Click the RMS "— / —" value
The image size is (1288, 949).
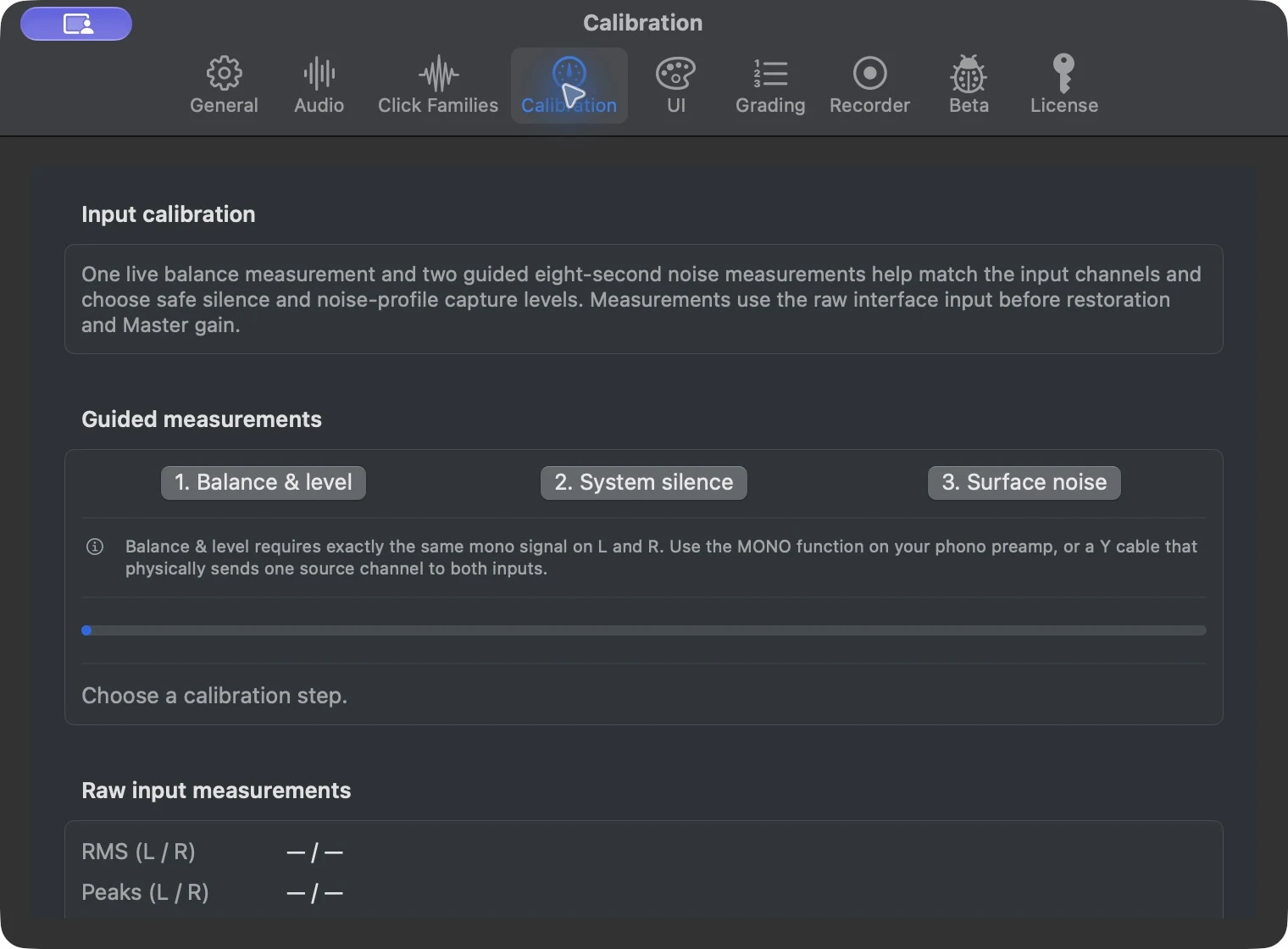(315, 852)
